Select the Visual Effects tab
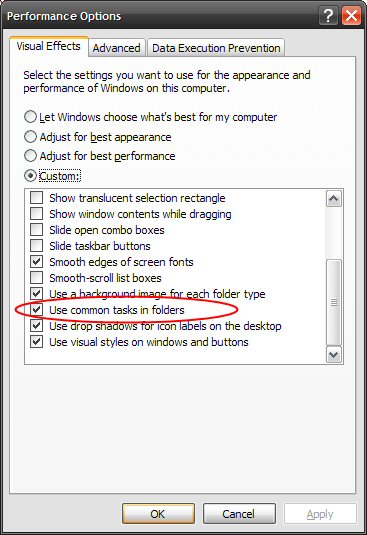This screenshot has height=535, width=367. [49, 46]
